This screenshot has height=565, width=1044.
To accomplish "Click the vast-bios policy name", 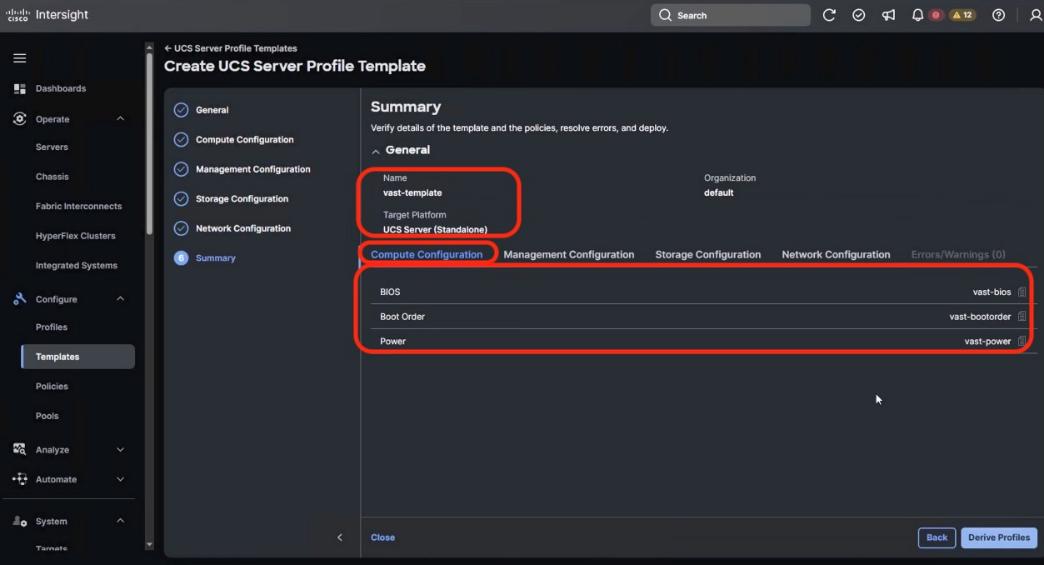I will pos(991,291).
